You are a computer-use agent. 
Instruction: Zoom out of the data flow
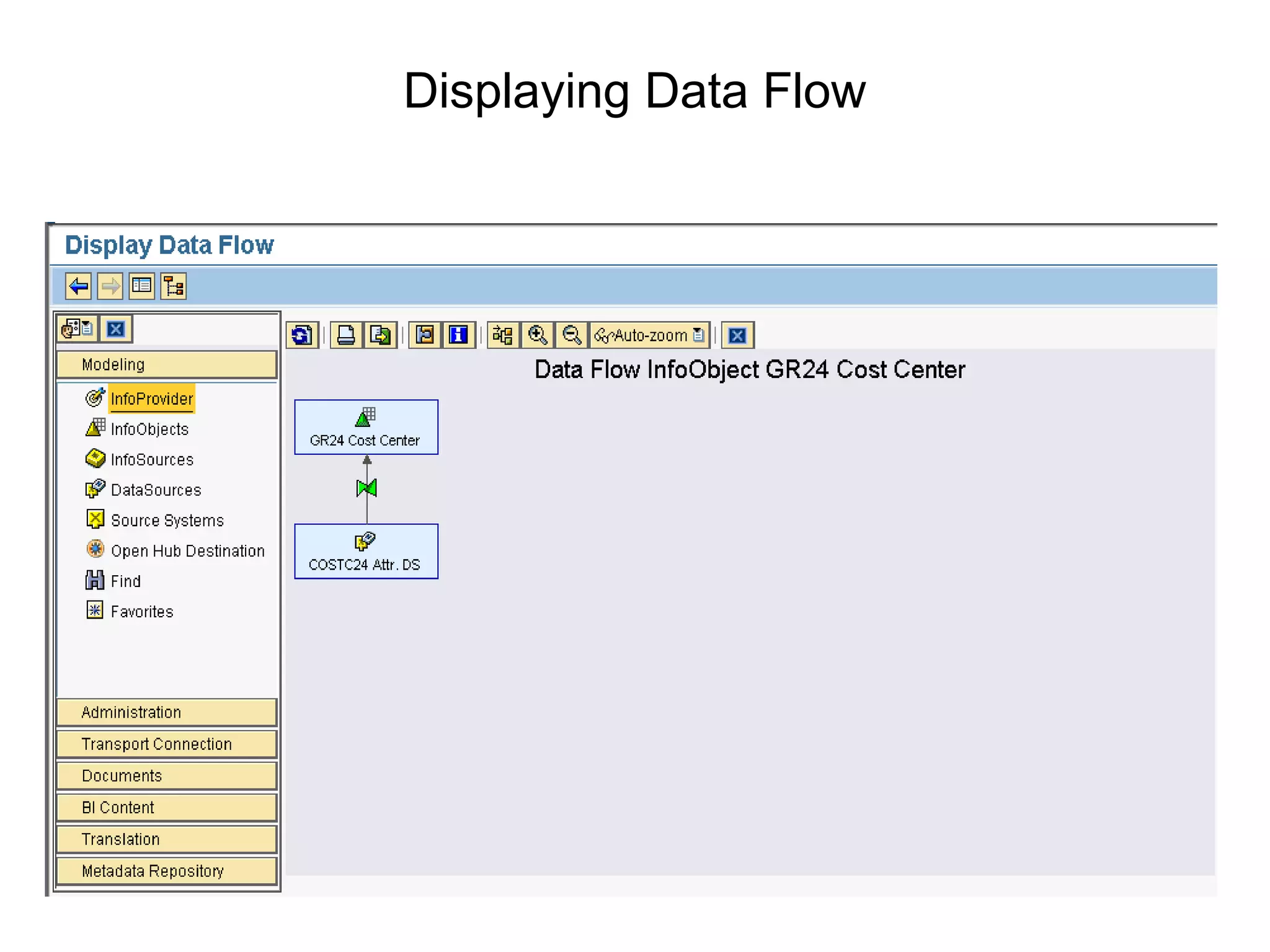coord(571,335)
